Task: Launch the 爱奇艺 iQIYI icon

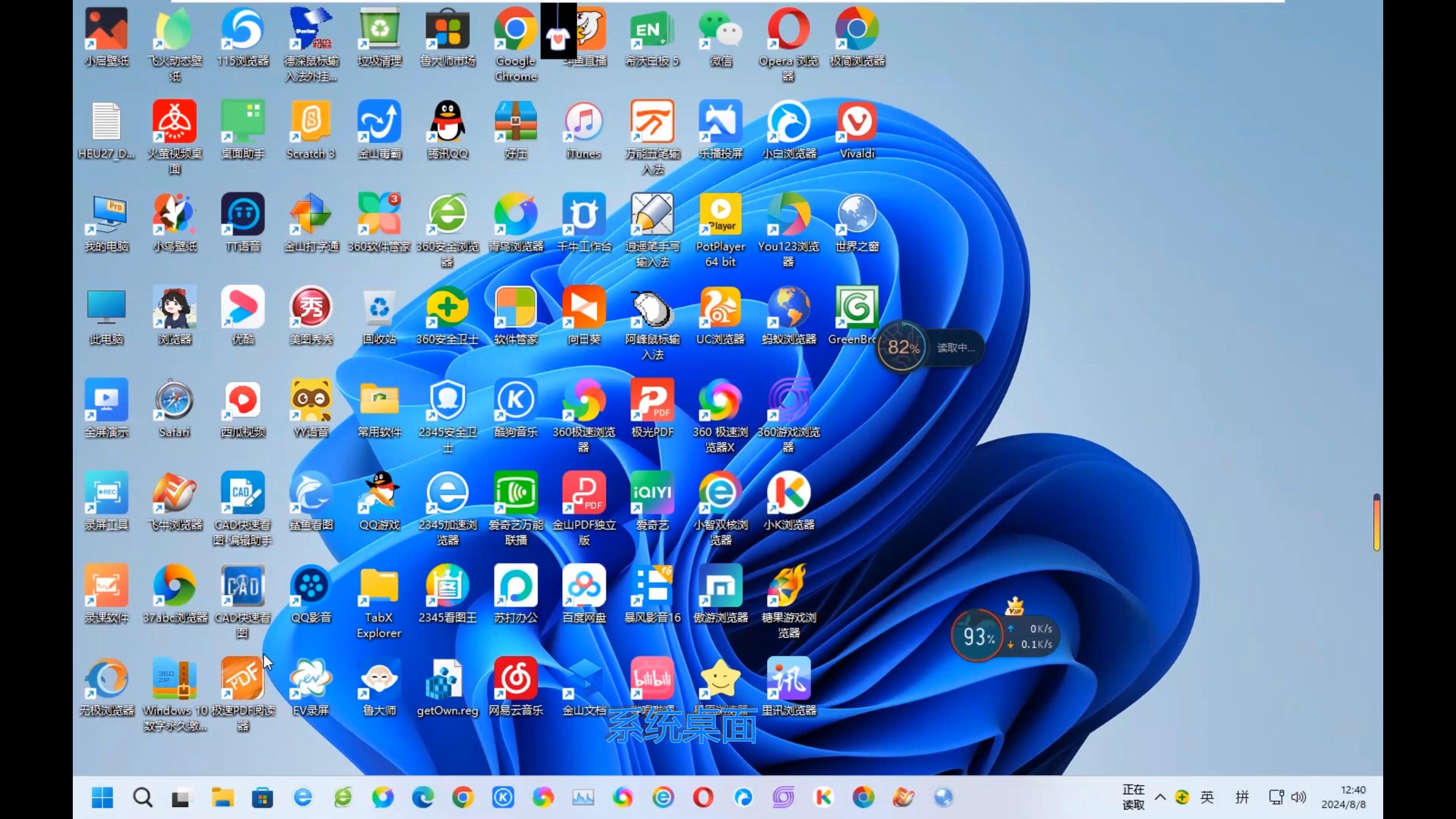Action: pyautogui.click(x=652, y=501)
